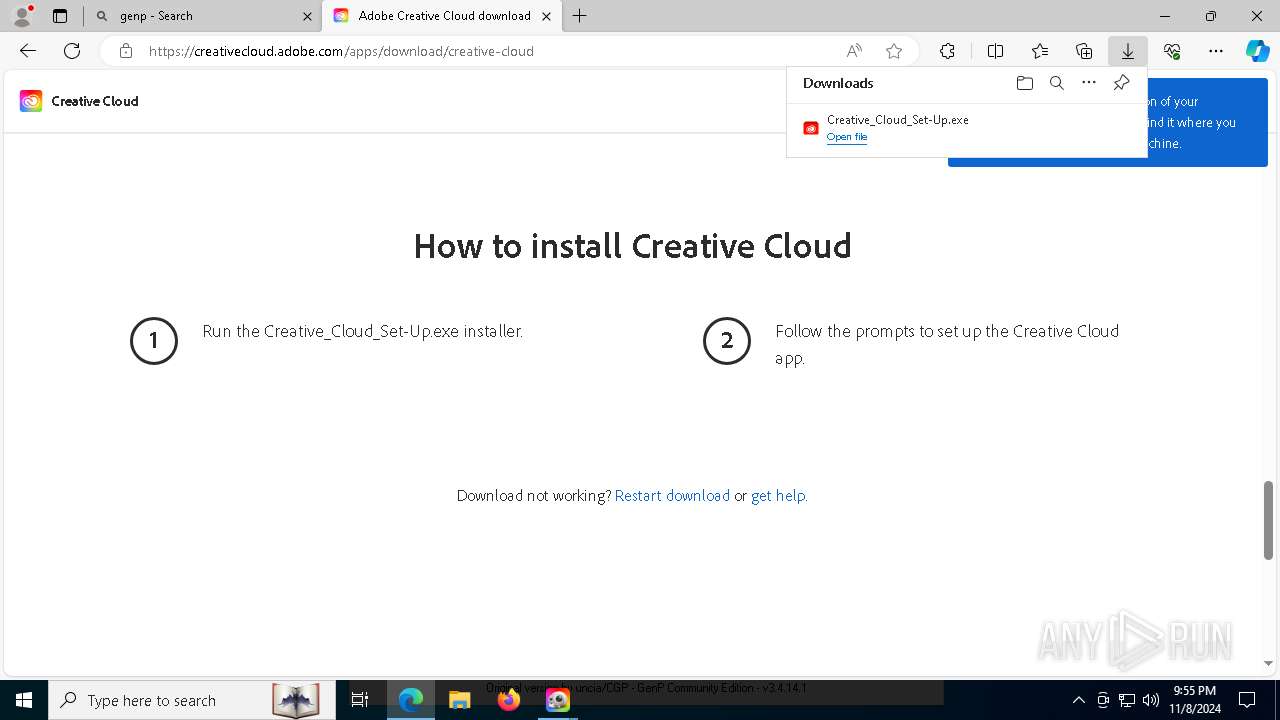Open the browser profile icon
Image resolution: width=1280 pixels, height=720 pixels.
pyautogui.click(x=22, y=16)
